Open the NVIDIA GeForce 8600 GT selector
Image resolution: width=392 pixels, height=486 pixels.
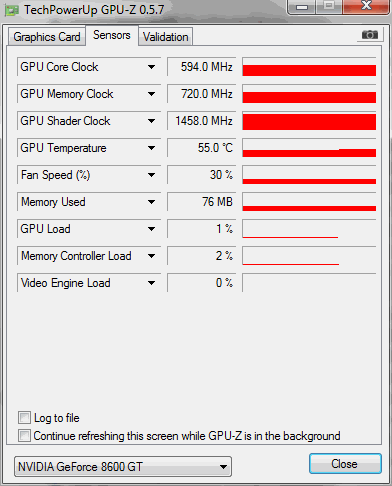click(123, 467)
